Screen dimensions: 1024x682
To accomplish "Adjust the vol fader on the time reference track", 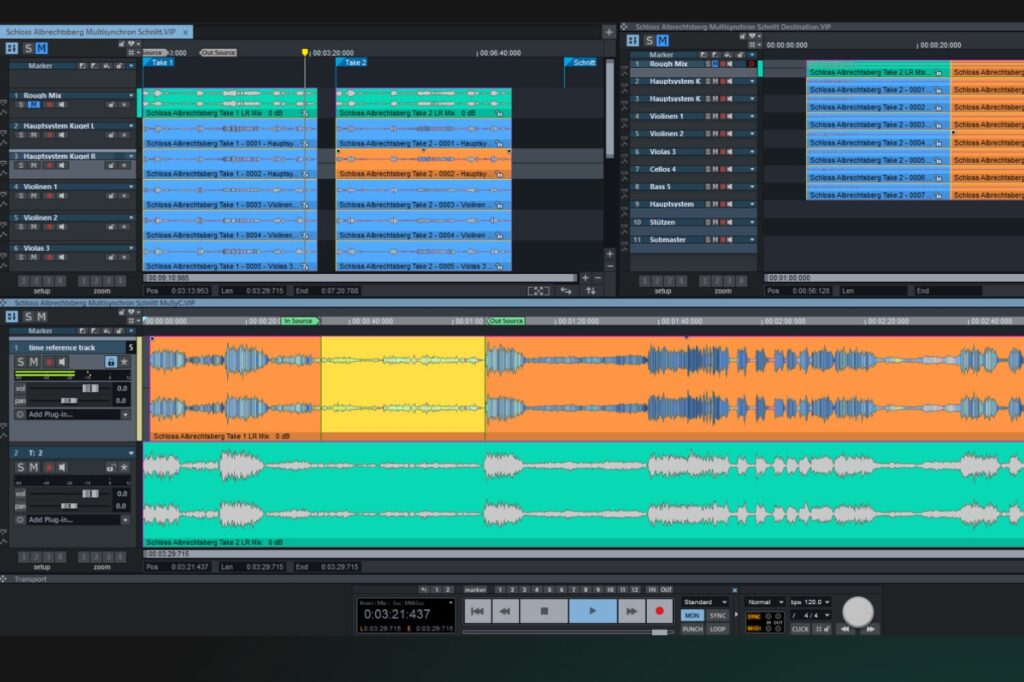I will pyautogui.click(x=89, y=389).
